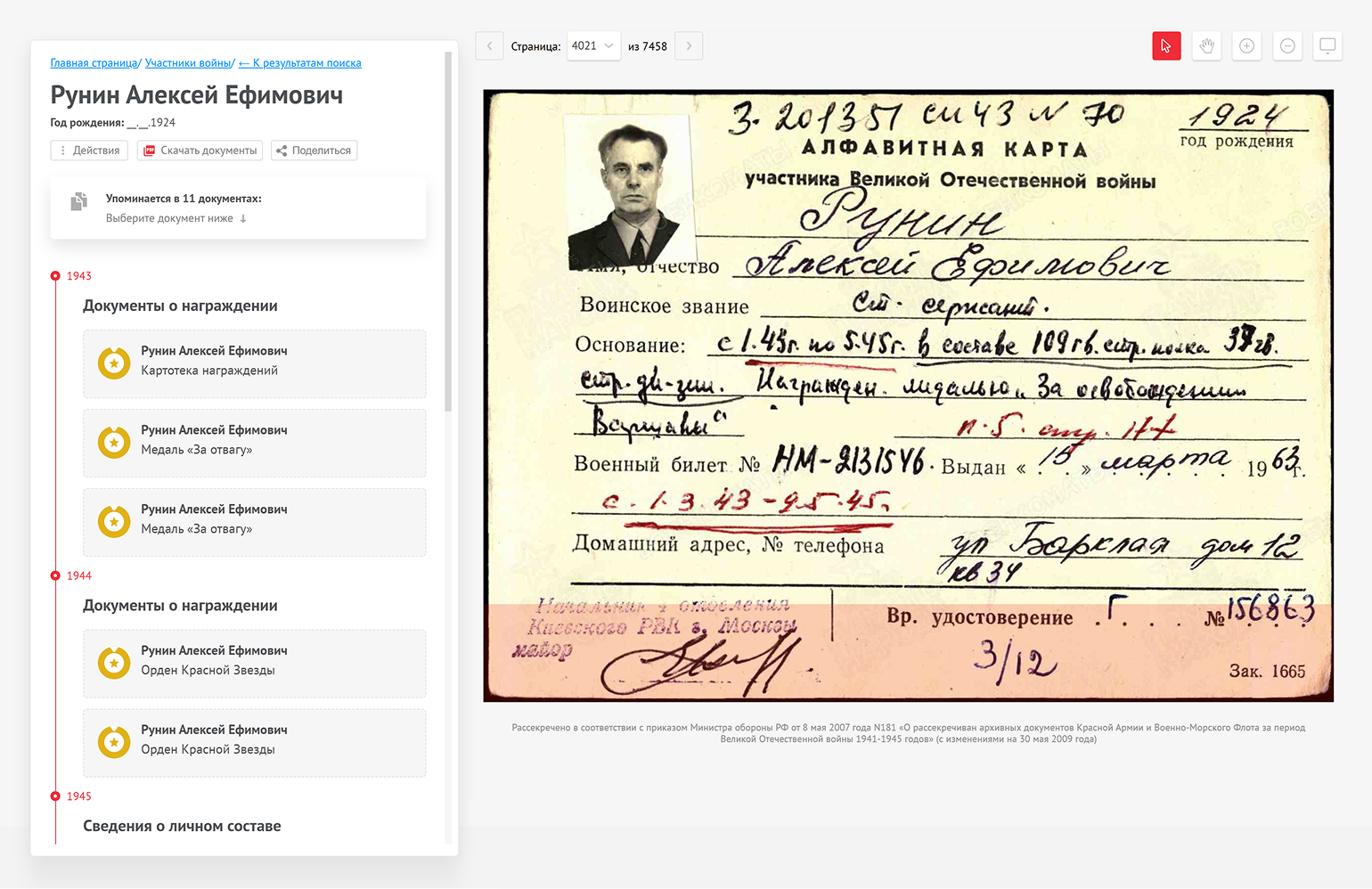Screen dimensions: 1372x889
Task: Click the 1944 timeline marker
Action: [x=56, y=576]
